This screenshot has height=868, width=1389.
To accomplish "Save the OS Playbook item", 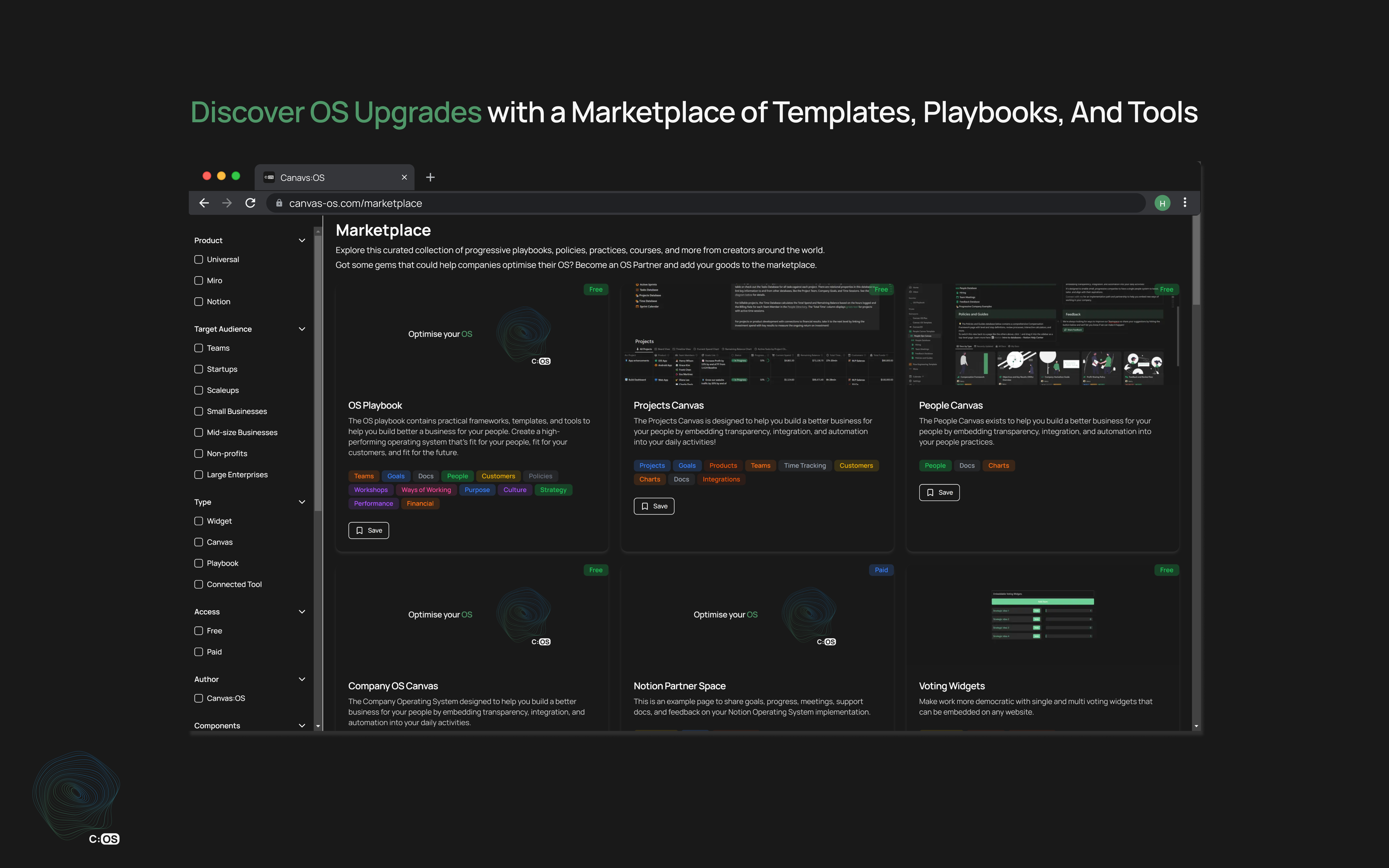I will pos(368,530).
